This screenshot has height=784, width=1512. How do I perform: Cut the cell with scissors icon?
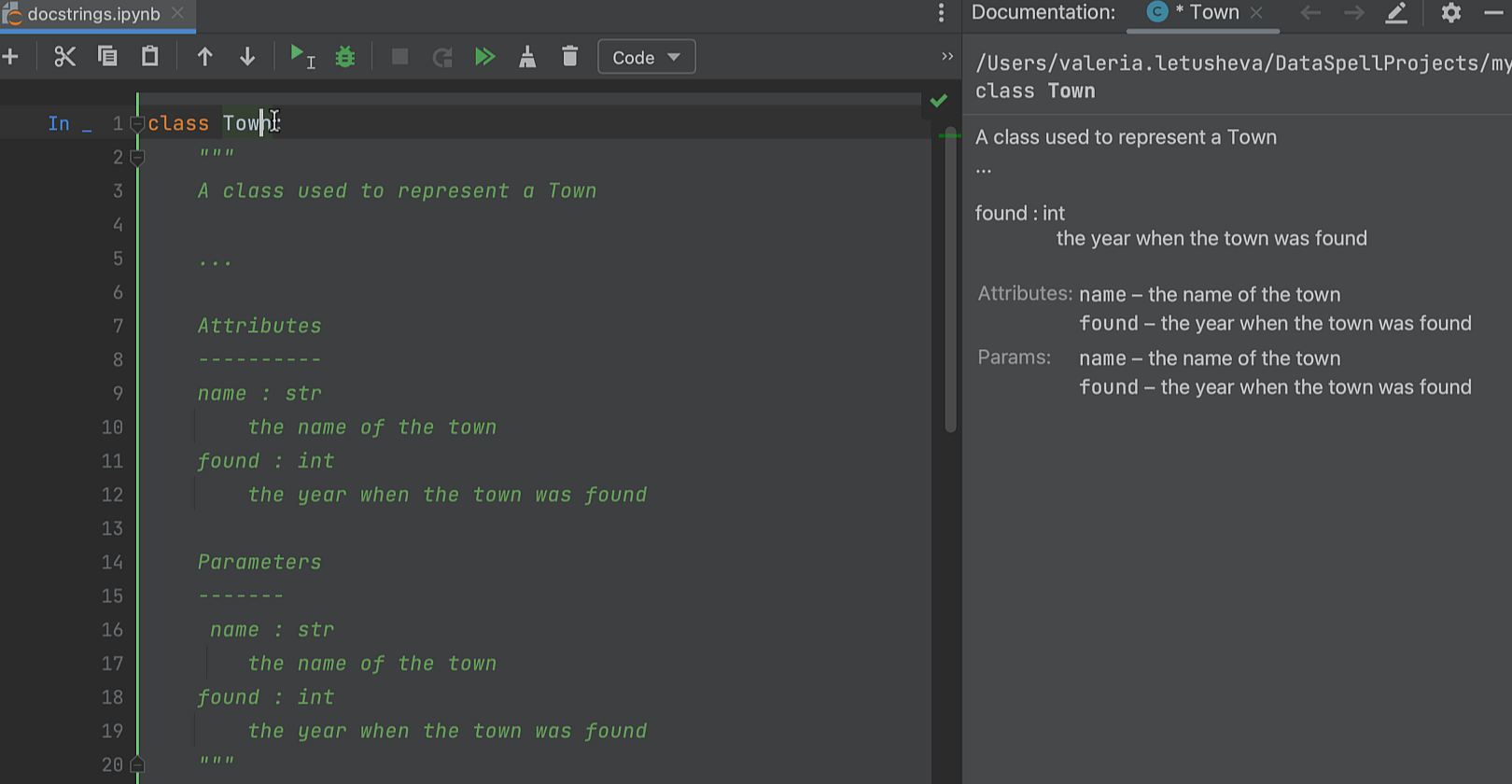pos(64,57)
